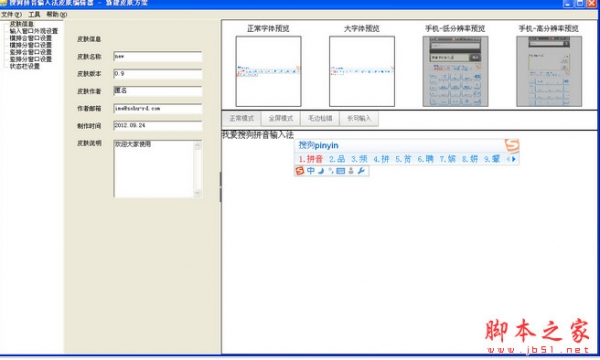Click the 制作时间 field showing 2012.09.24
Image resolution: width=600 pixels, height=360 pixels.
click(158, 126)
